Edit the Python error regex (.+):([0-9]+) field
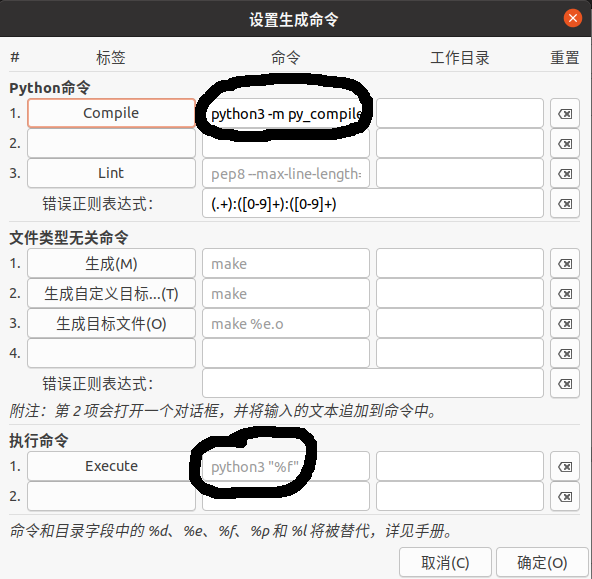Viewport: 592px width, 579px height. 373,204
